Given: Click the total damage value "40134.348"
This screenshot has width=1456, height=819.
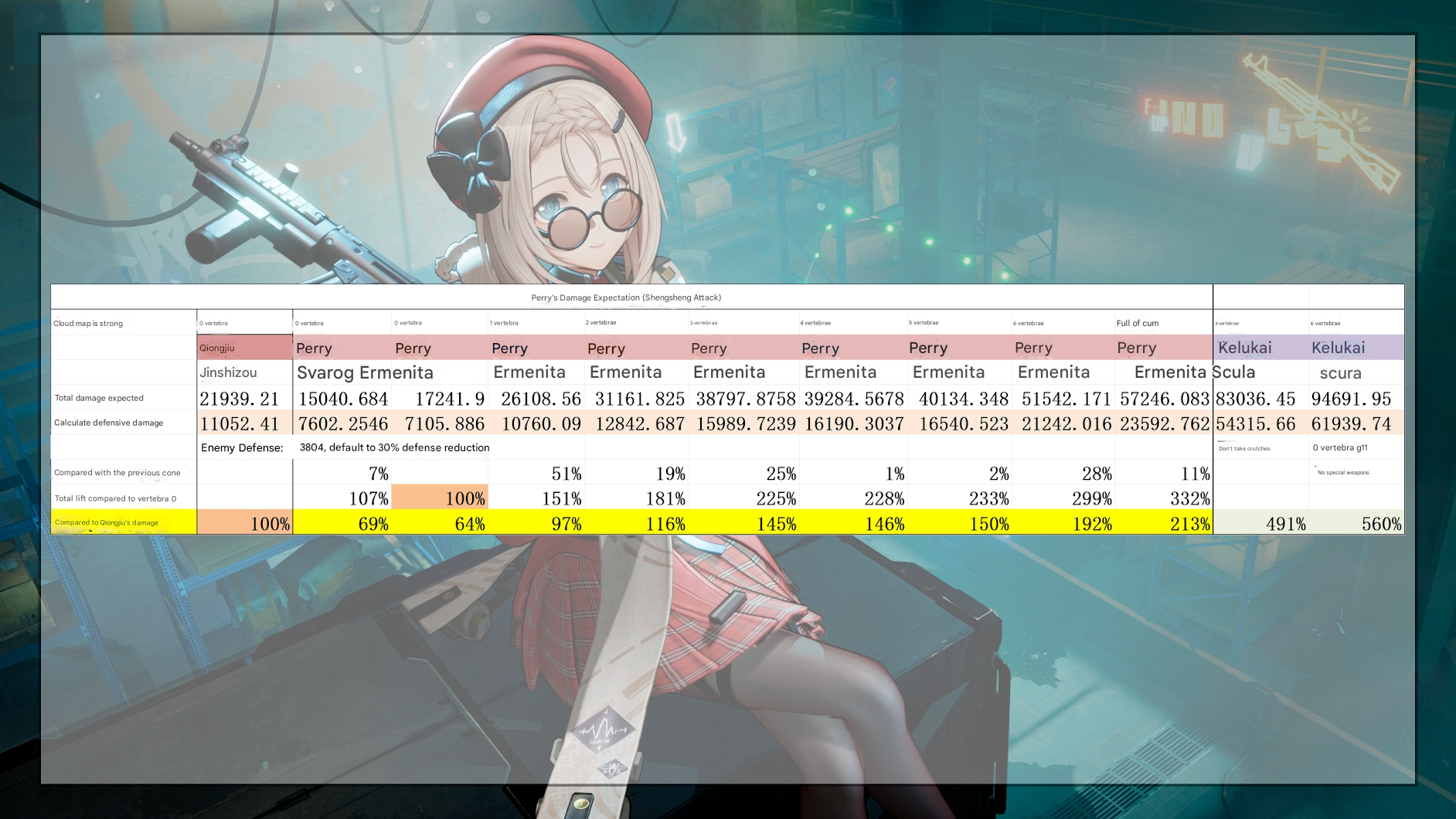Looking at the screenshot, I should tap(964, 399).
